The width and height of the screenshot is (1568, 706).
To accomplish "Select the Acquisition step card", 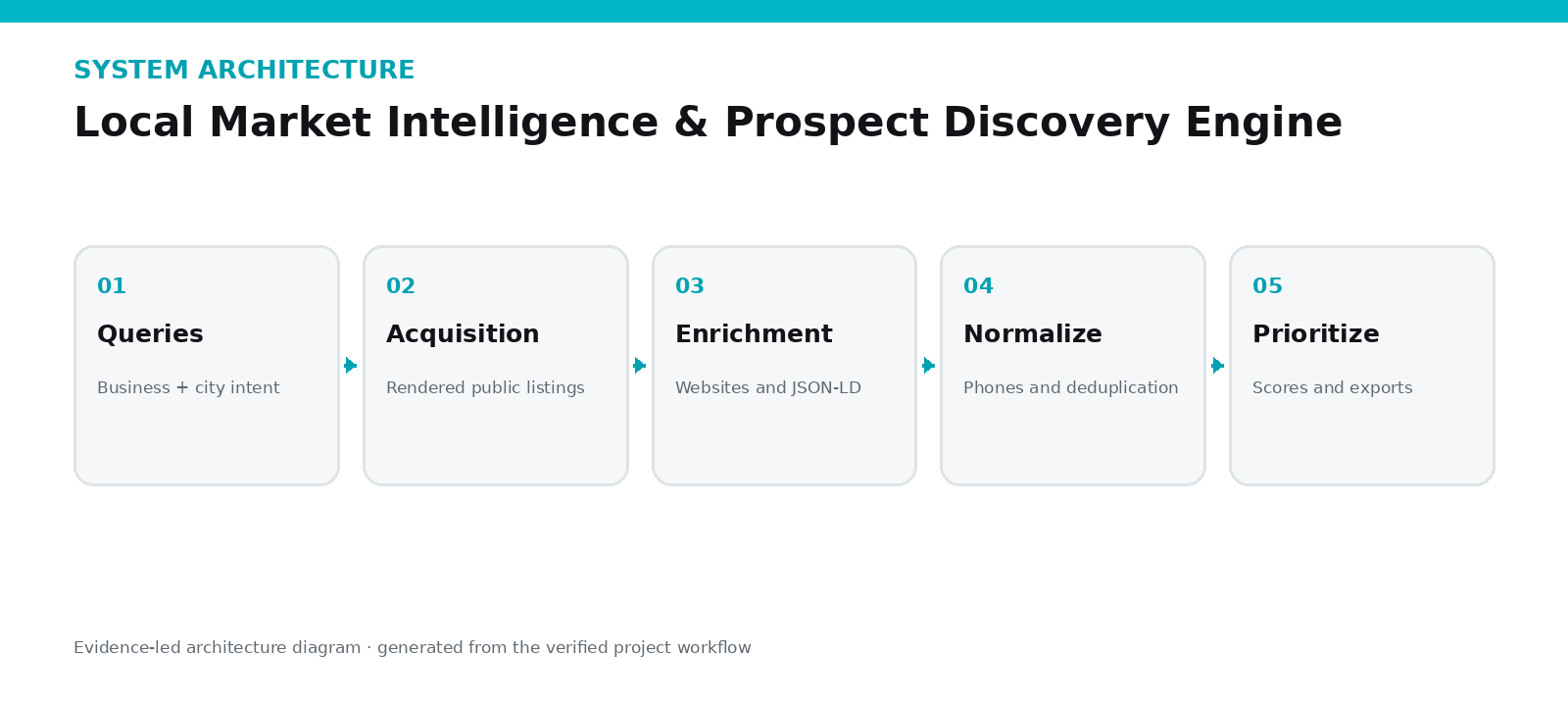I will pyautogui.click(x=496, y=366).
